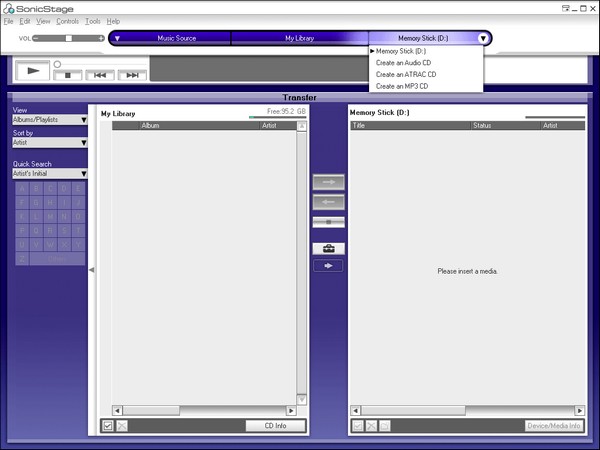This screenshot has width=600, height=450.
Task: Skip to next track button
Action: coord(132,75)
